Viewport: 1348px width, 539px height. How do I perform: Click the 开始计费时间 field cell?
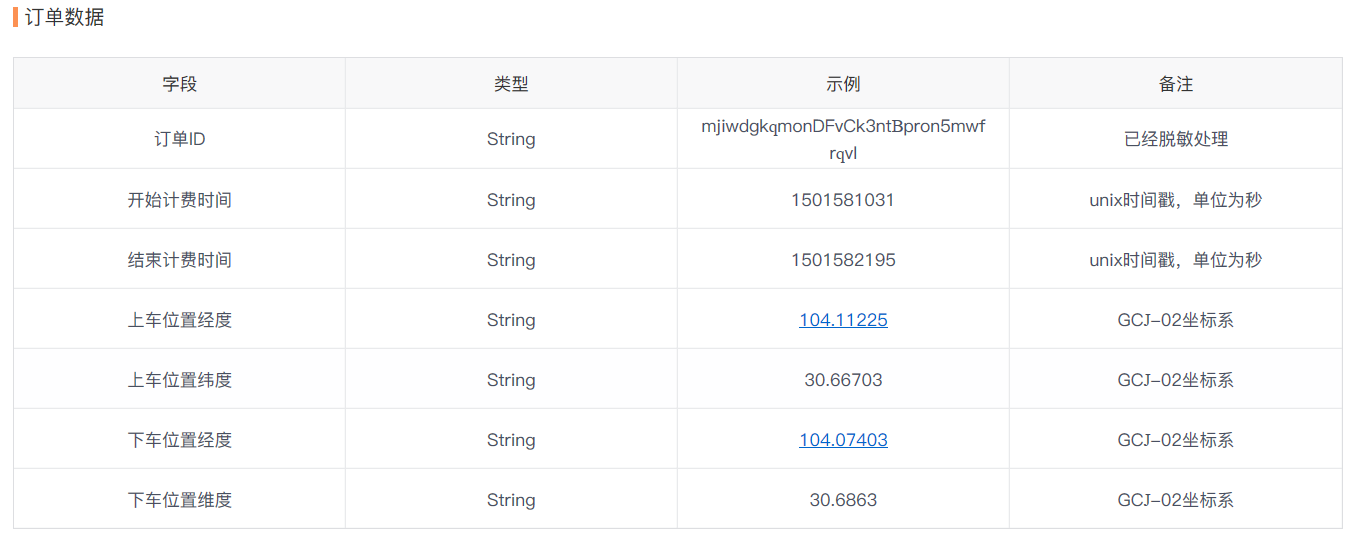click(x=180, y=200)
